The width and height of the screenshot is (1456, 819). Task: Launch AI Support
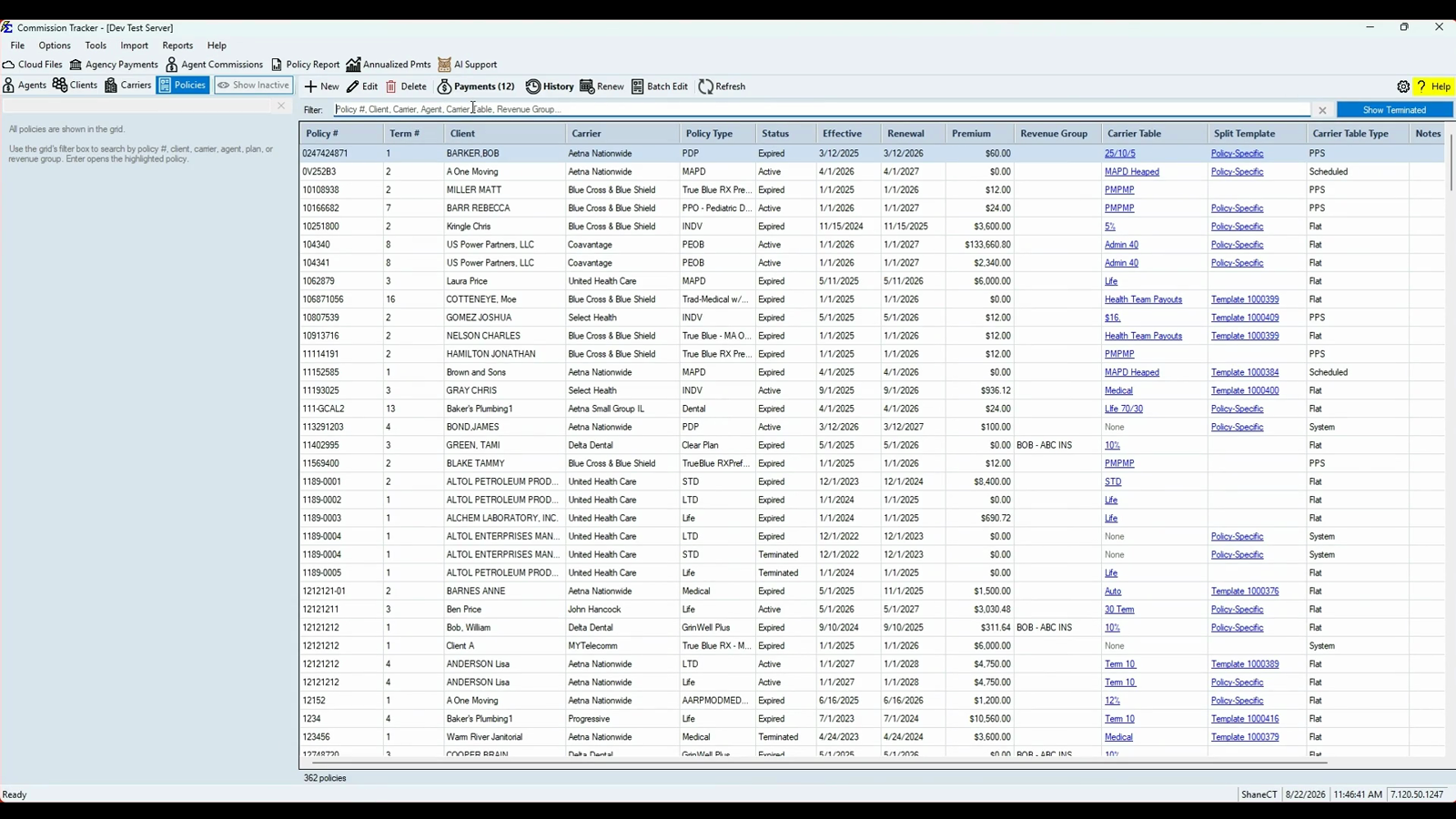click(x=468, y=65)
